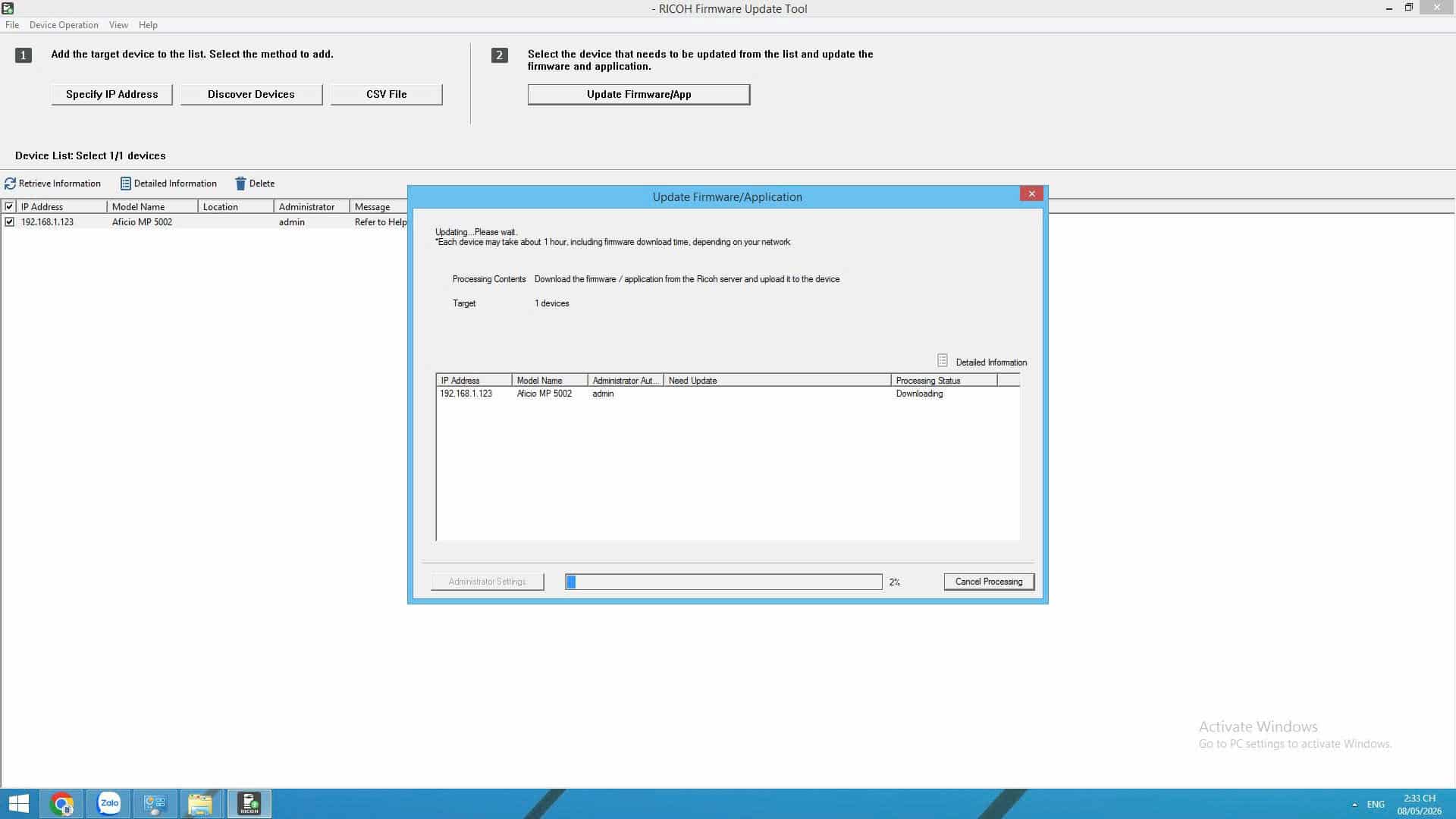Click the Model Name column header in dialog
1456x819 pixels.
(x=550, y=381)
